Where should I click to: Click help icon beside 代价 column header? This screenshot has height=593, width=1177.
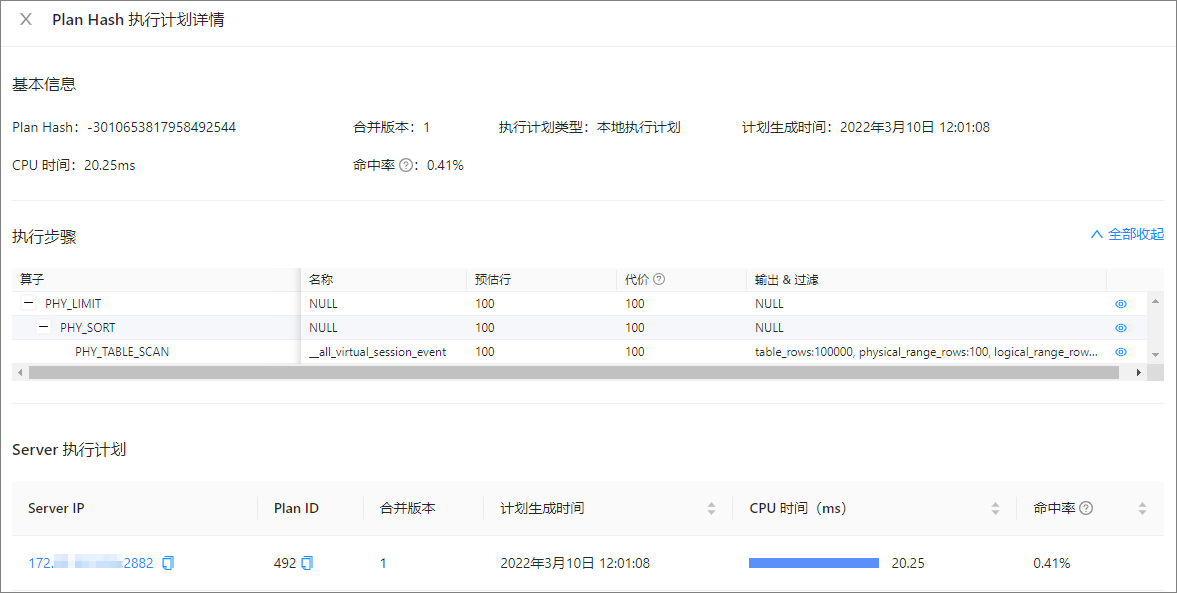click(x=659, y=279)
